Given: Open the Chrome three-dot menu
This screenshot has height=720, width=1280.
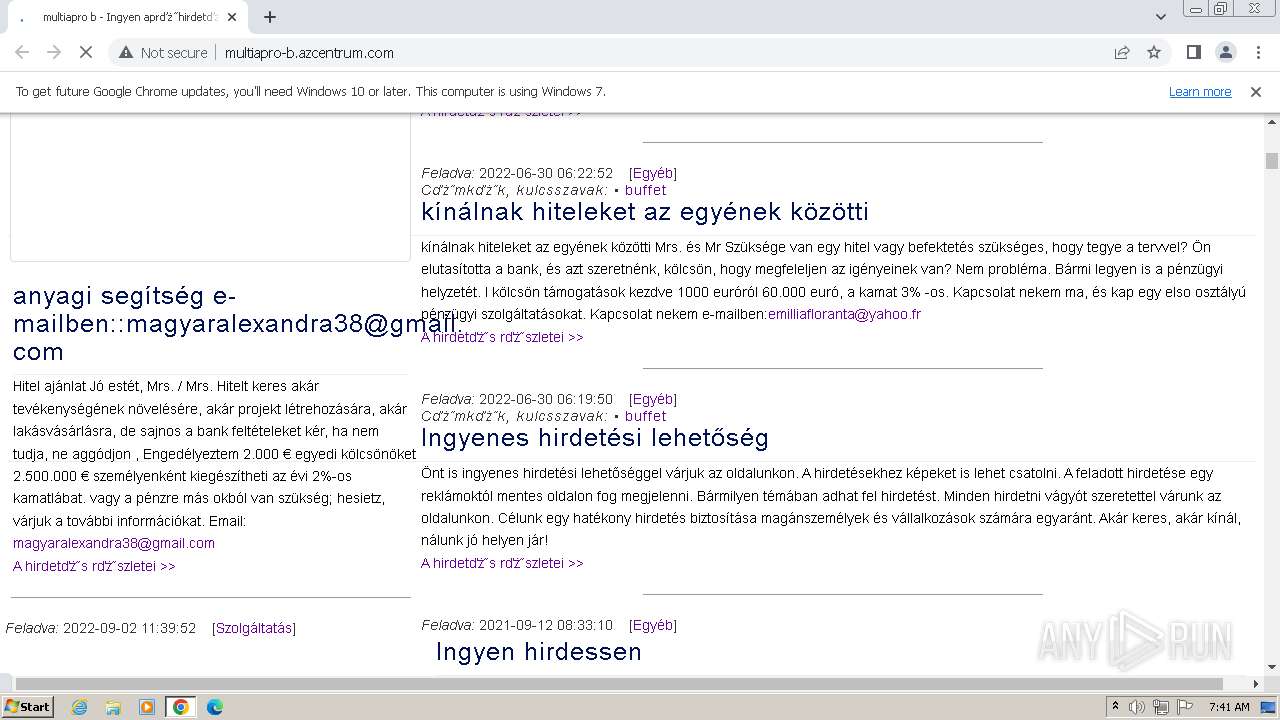Looking at the screenshot, I should pyautogui.click(x=1256, y=53).
